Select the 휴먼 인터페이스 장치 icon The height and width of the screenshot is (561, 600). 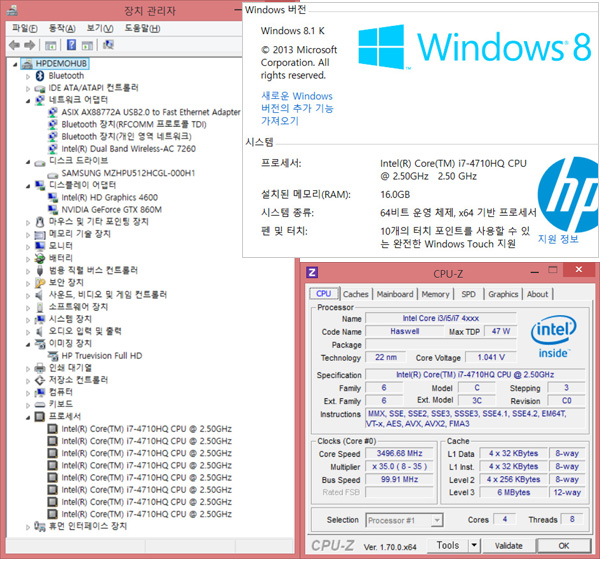click(x=40, y=526)
